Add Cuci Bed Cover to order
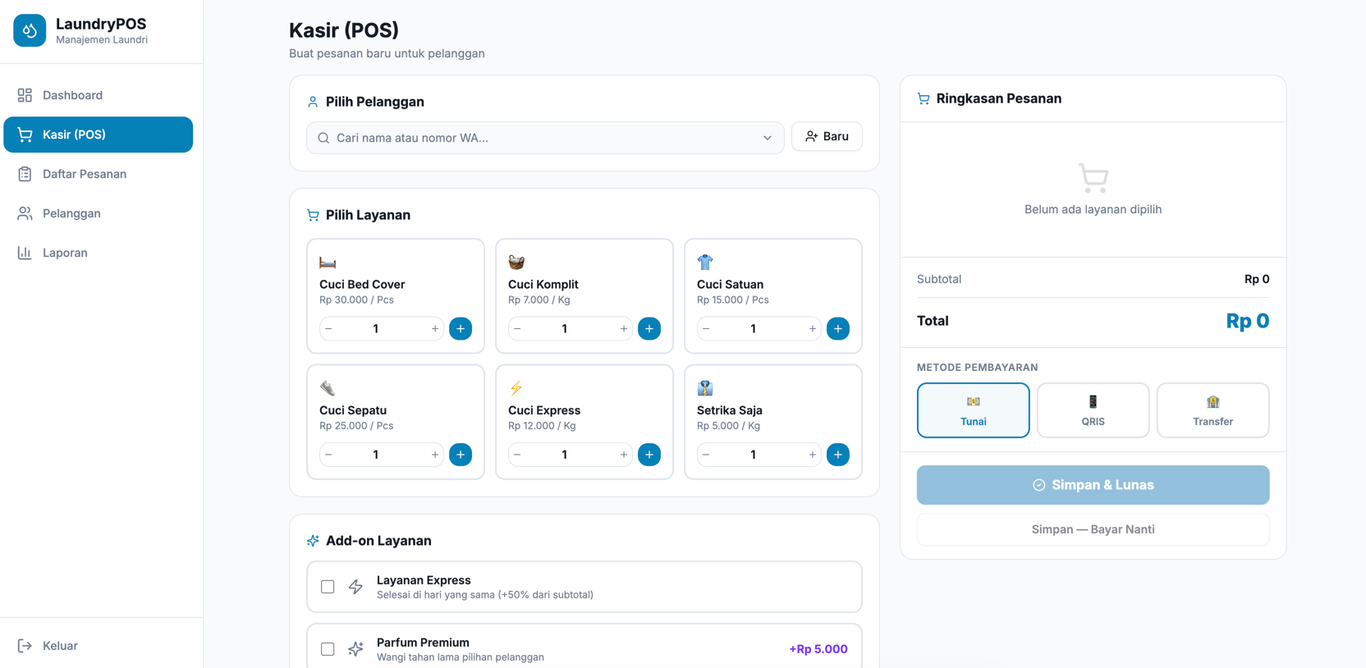1366x668 pixels. point(460,329)
